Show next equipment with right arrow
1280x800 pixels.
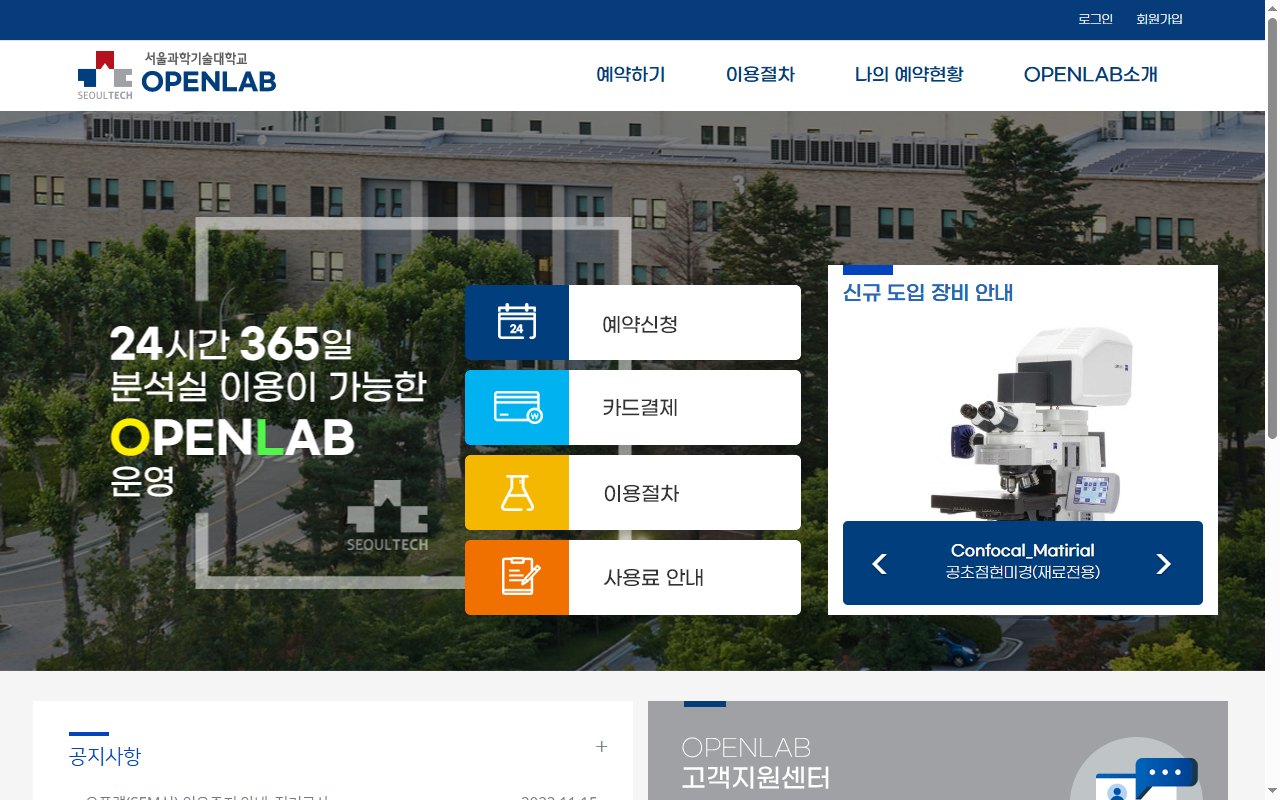coord(1163,564)
